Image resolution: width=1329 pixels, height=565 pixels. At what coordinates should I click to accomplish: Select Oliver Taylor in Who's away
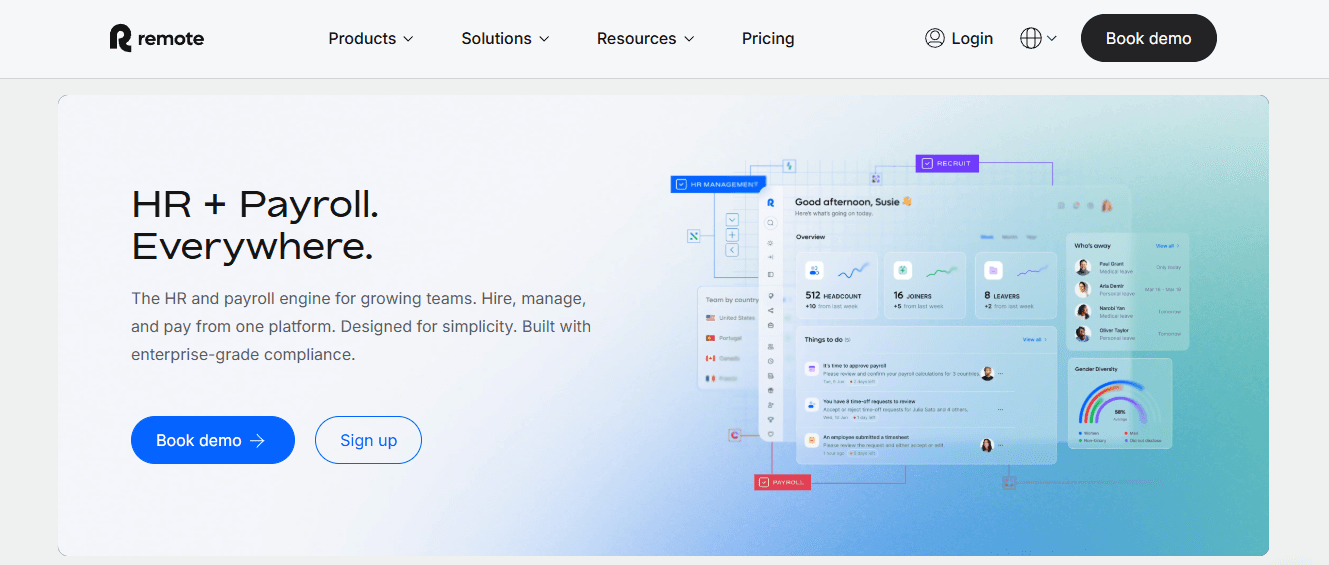pyautogui.click(x=1127, y=334)
